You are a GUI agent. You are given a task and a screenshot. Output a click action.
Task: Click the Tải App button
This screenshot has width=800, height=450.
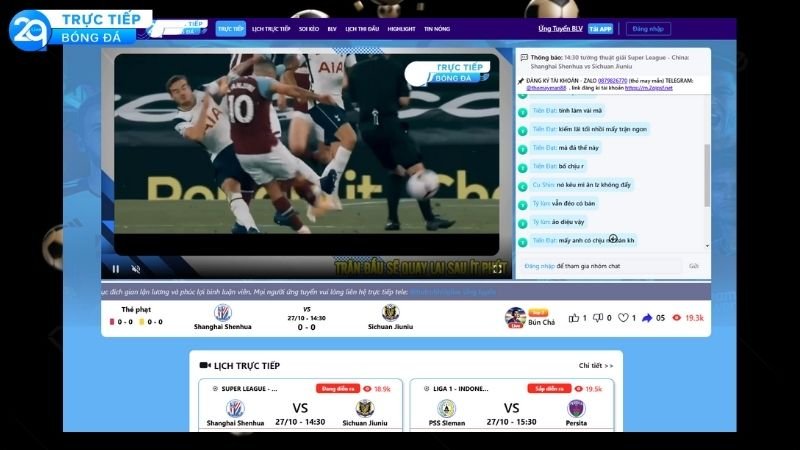pyautogui.click(x=601, y=29)
